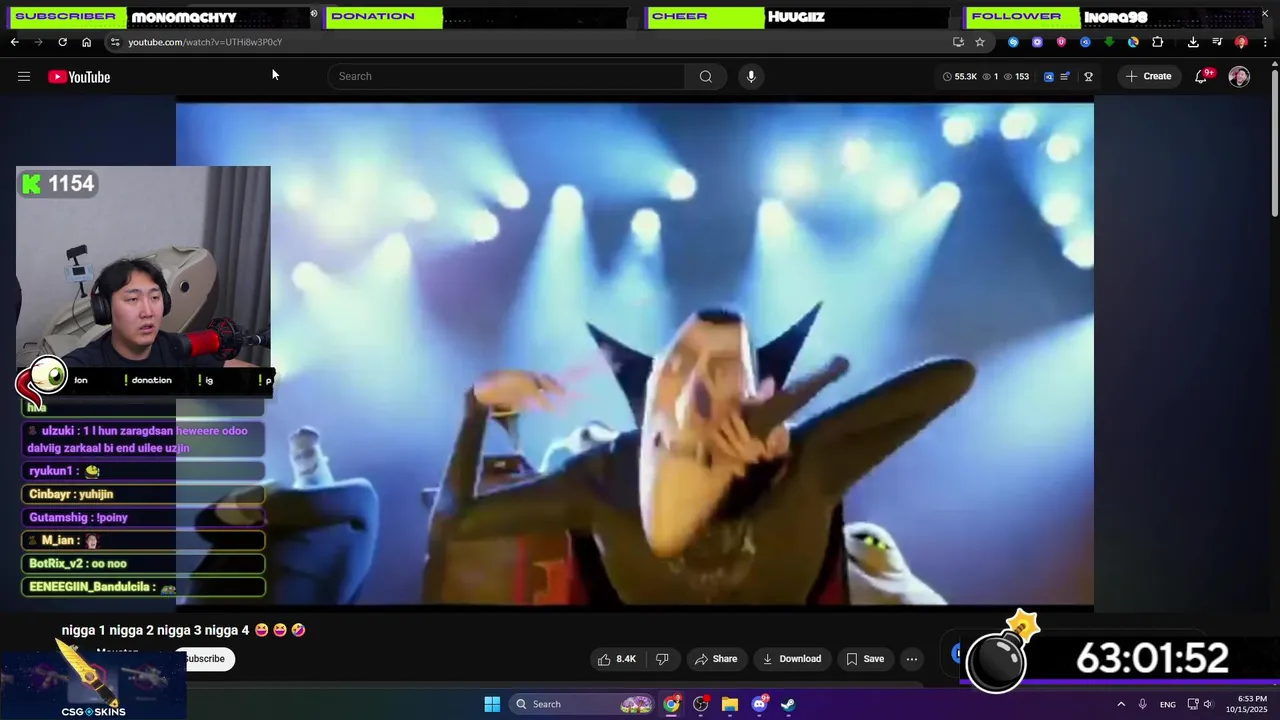Click the 153 views counter
The image size is (1280, 720).
click(x=1016, y=76)
